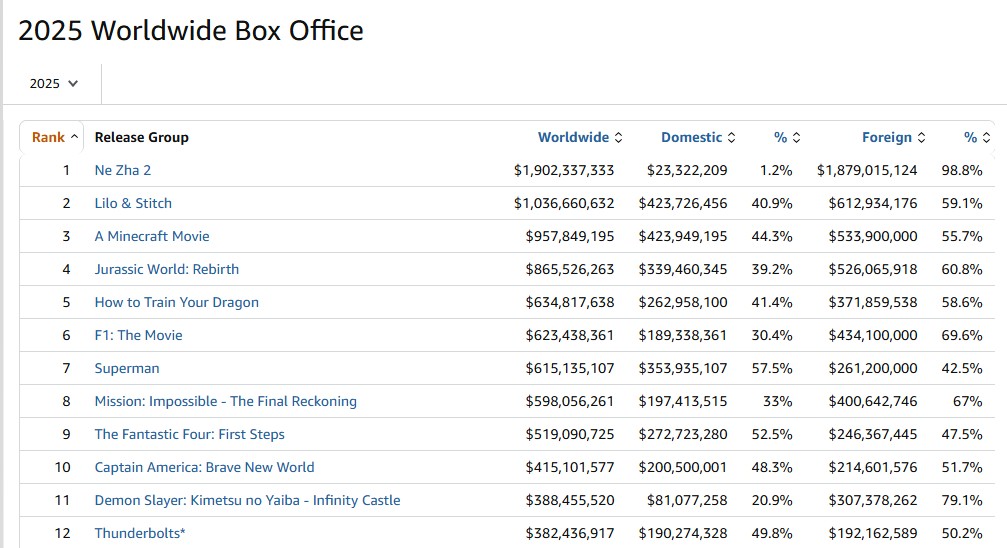Screen dimensions: 1007x548
Task: Select worldwide value $957,849,195
Action: pyautogui.click(x=570, y=236)
